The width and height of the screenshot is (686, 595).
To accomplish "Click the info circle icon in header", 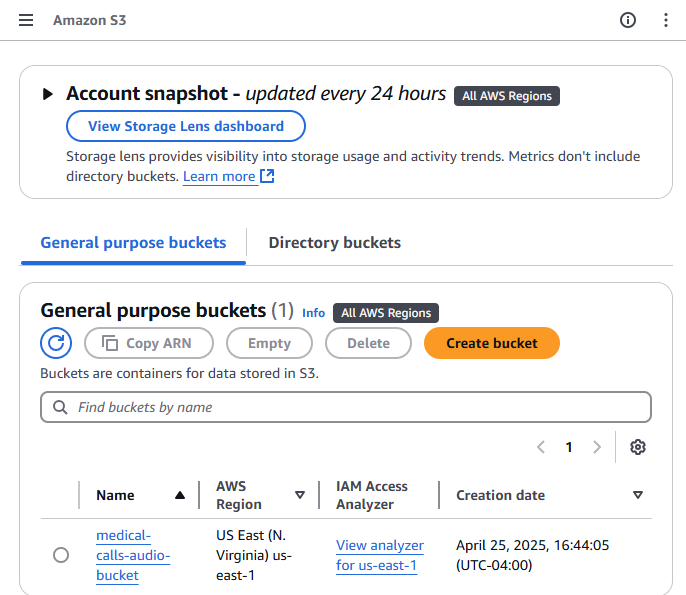I will 628,20.
